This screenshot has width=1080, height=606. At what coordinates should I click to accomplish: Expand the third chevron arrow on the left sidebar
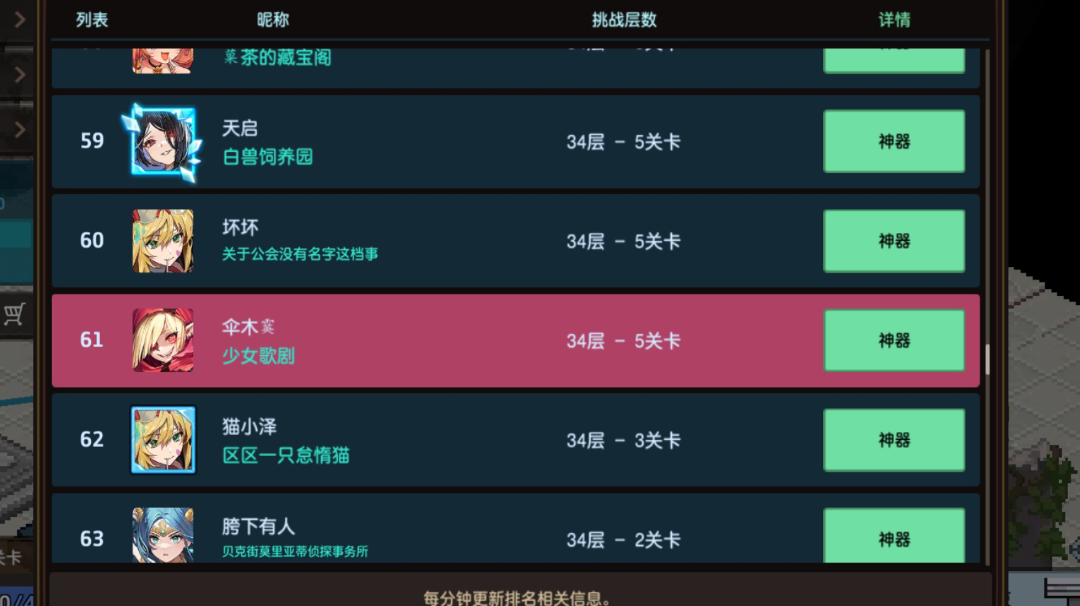pos(19,129)
